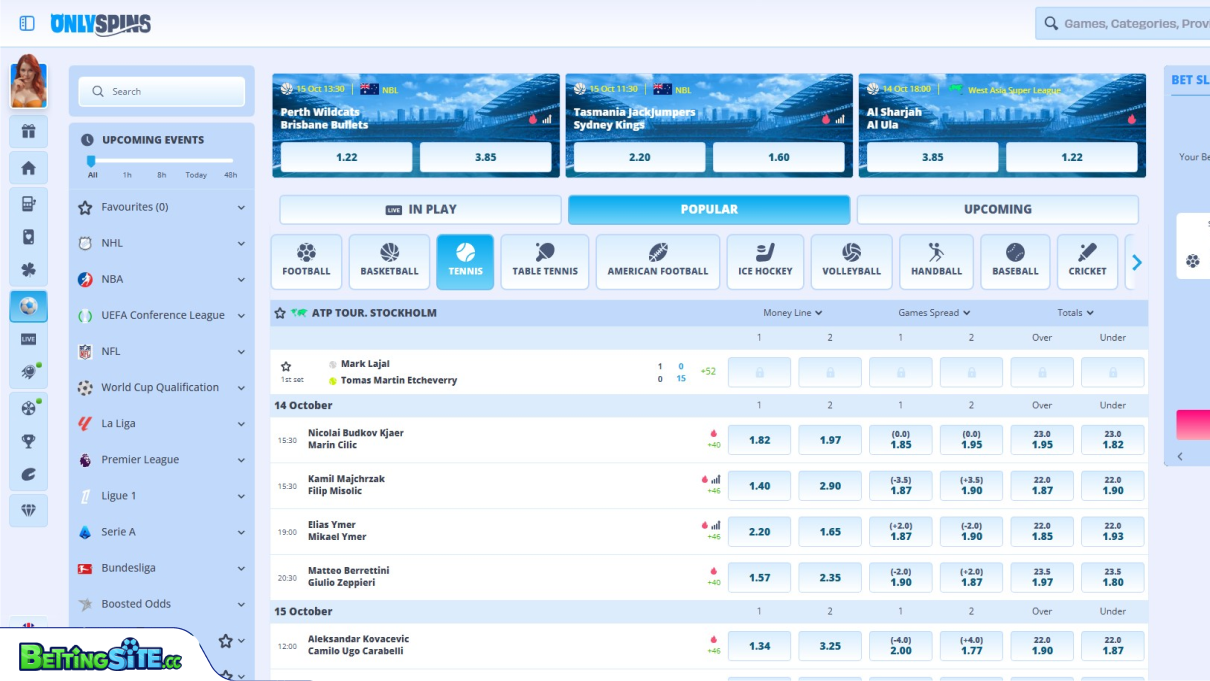Favourite the Mark Lajal vs Etcheverry match
1210x681 pixels.
click(287, 364)
